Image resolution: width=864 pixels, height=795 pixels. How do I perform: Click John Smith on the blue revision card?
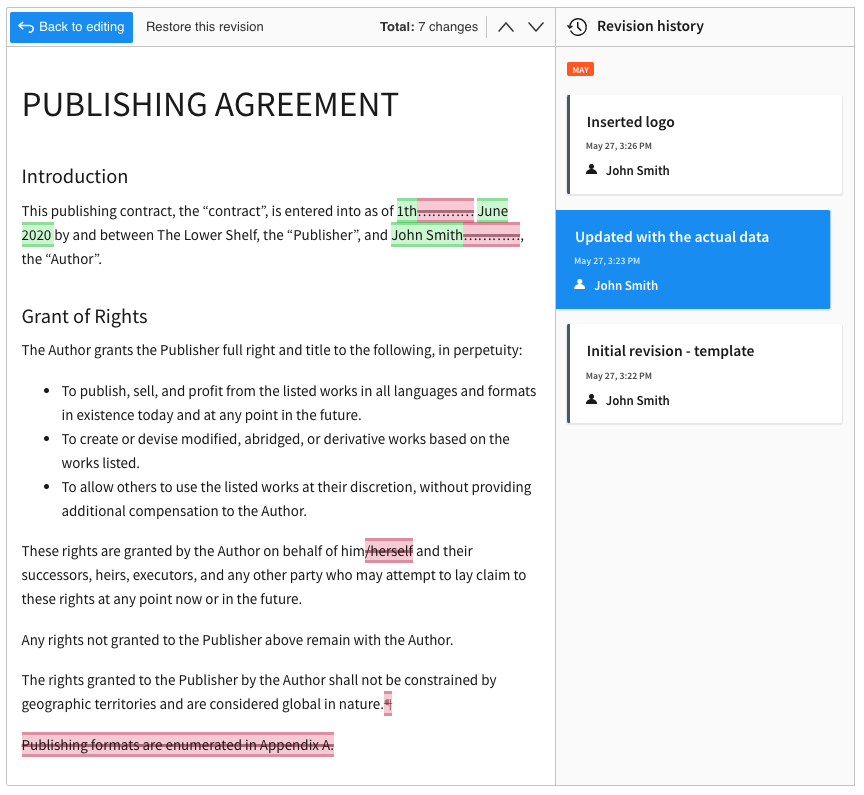click(625, 285)
